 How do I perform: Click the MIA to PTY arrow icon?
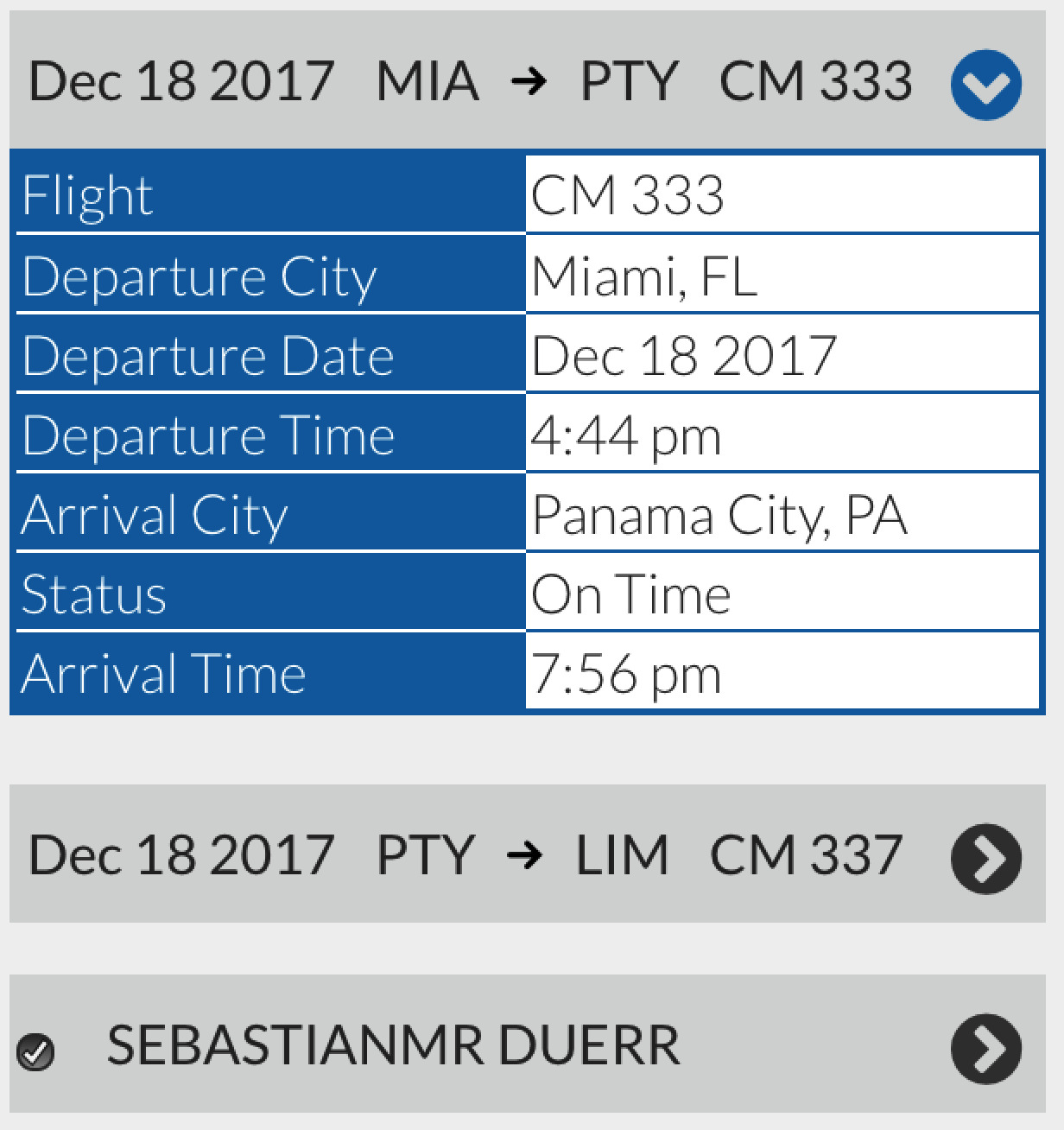[529, 82]
